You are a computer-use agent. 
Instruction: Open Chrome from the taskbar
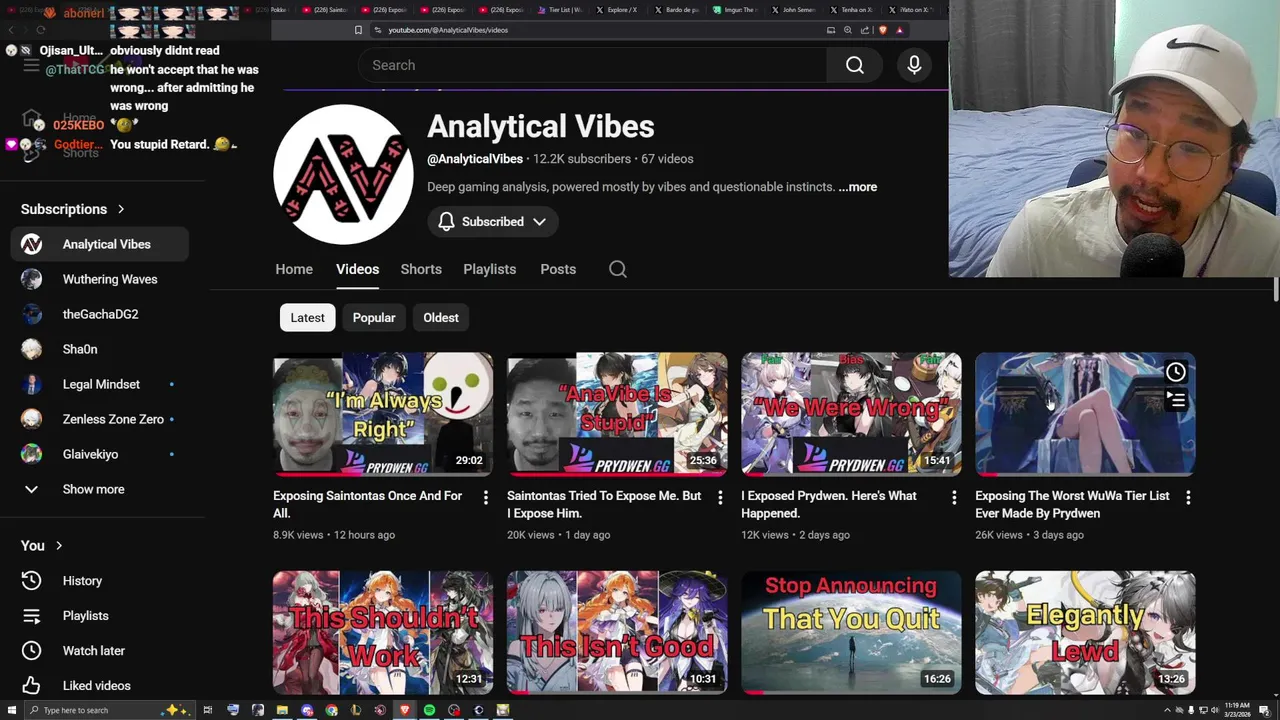tap(331, 710)
